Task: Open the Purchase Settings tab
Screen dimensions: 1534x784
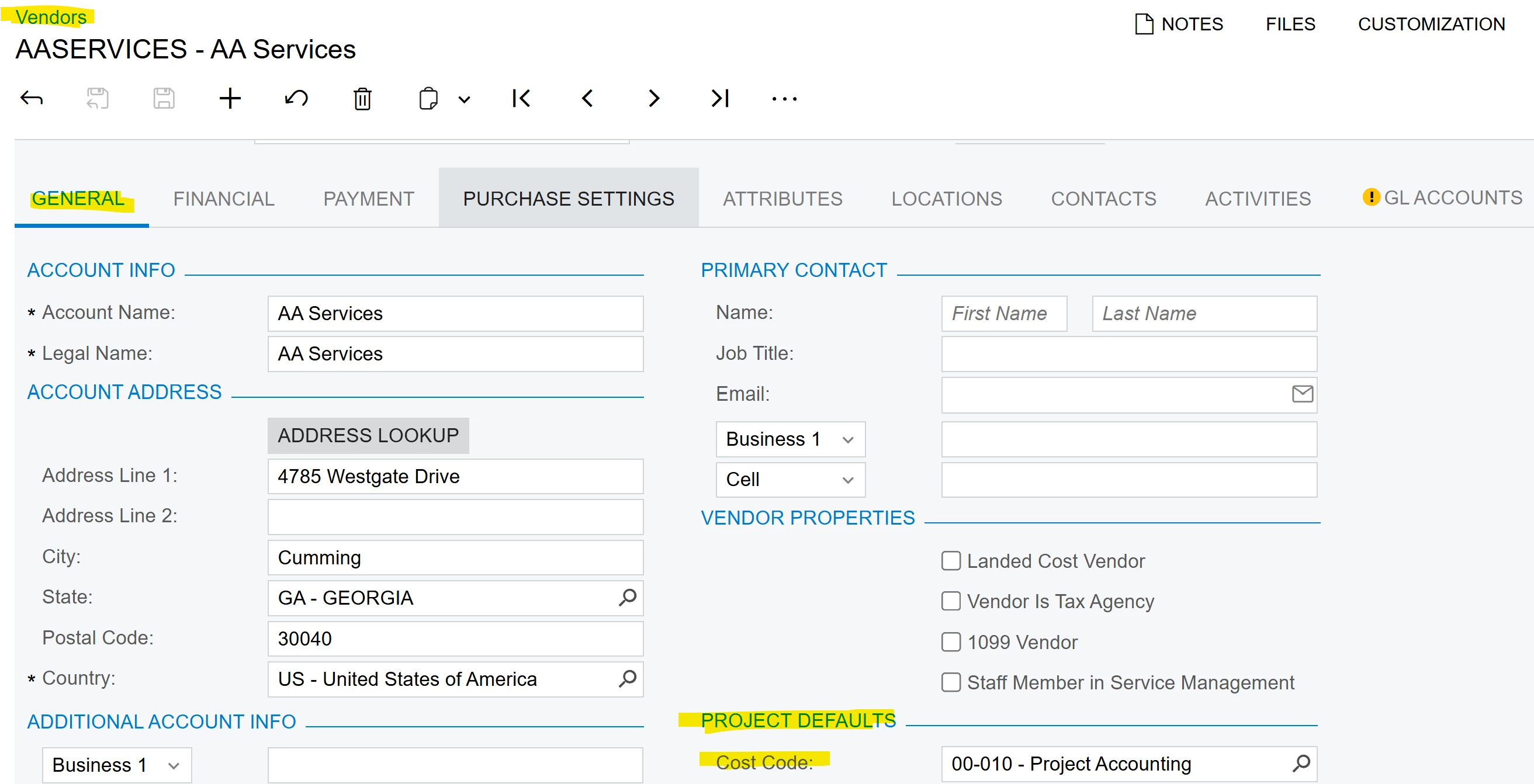Action: pyautogui.click(x=568, y=198)
